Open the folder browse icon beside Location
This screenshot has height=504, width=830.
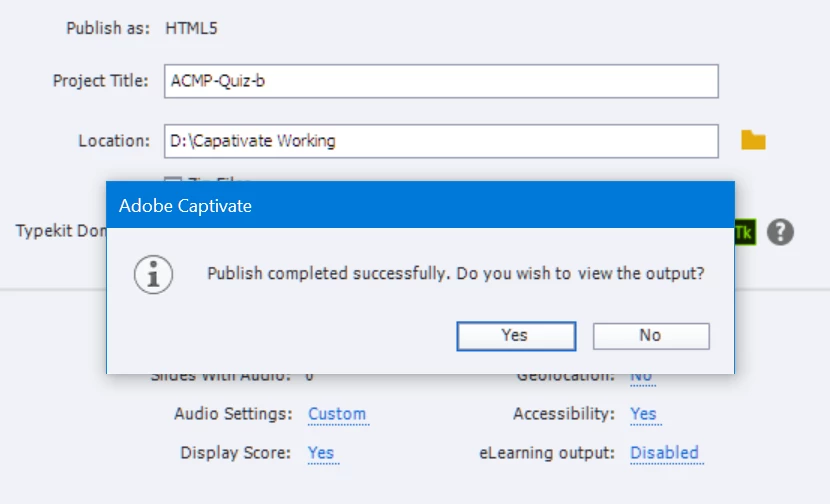pos(753,140)
